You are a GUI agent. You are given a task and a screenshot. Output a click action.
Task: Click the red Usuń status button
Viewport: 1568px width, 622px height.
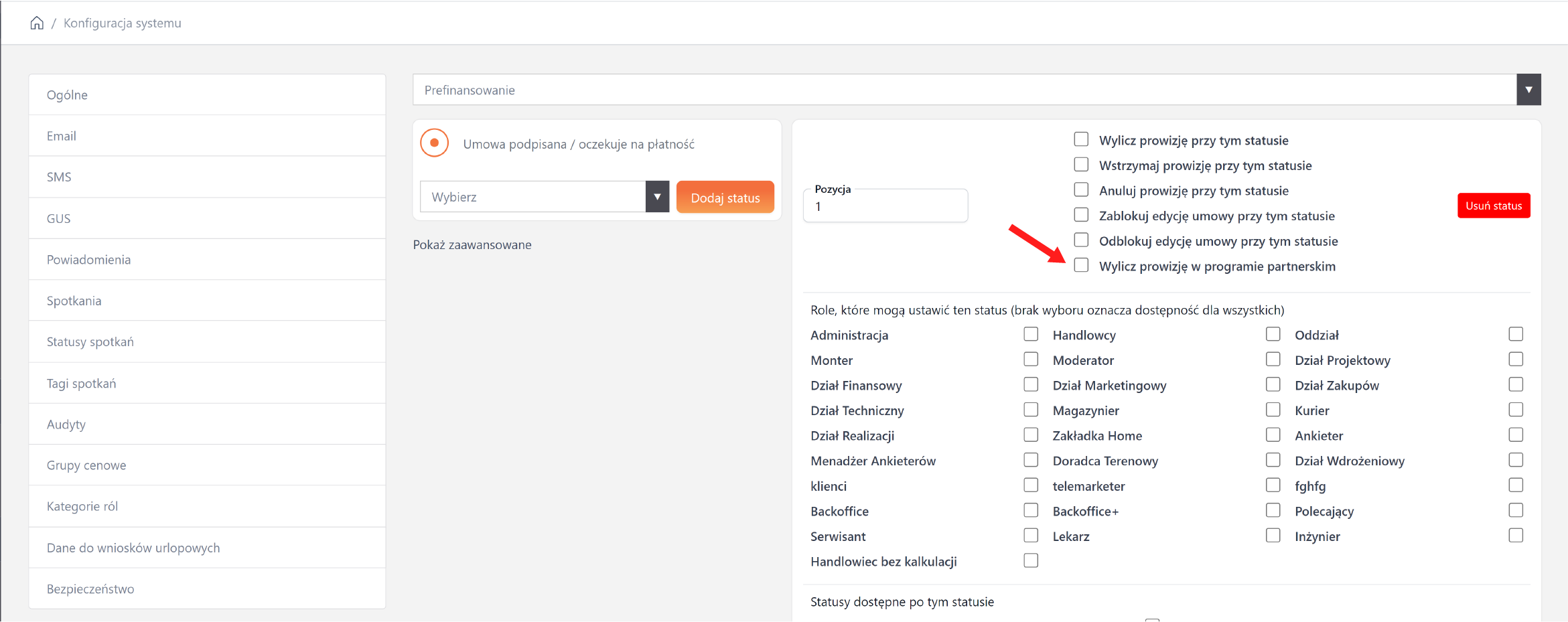(1493, 206)
